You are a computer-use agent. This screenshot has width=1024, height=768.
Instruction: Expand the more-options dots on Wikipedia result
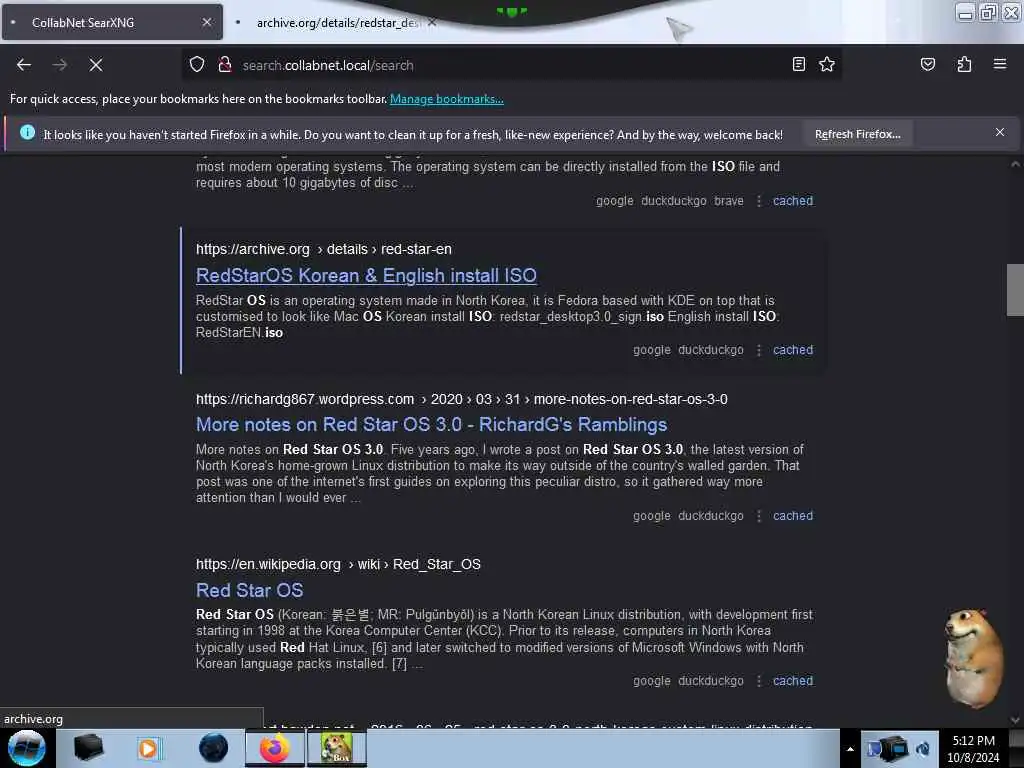(758, 682)
